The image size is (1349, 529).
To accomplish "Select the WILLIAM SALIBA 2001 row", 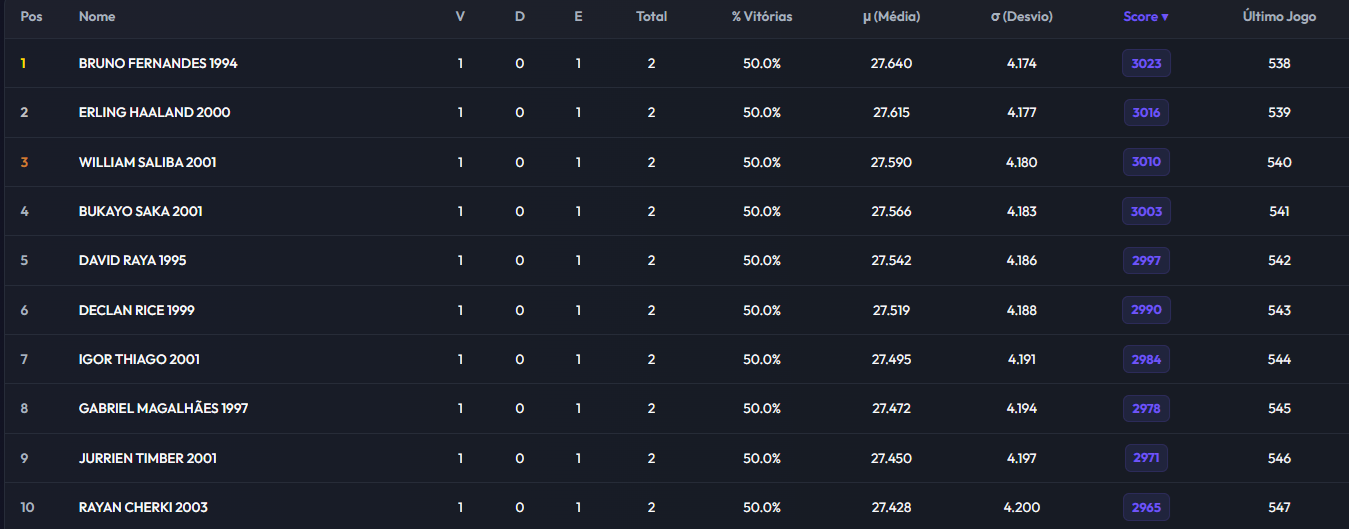I will [674, 162].
